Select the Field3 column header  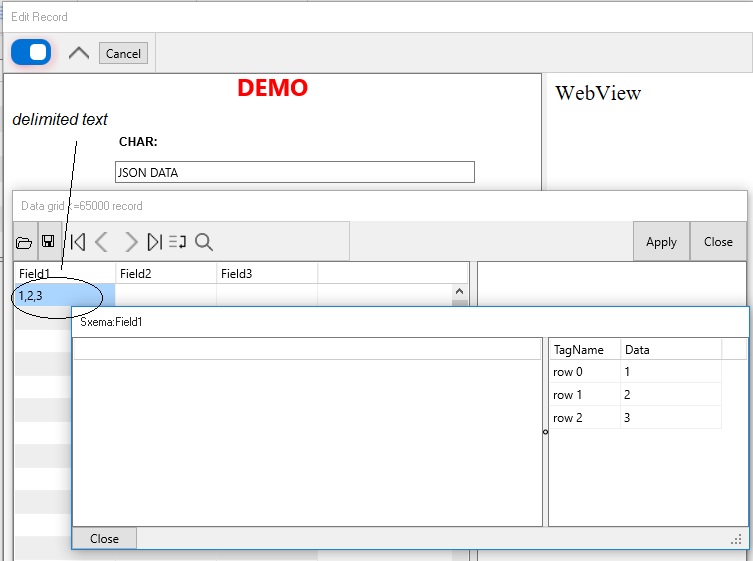click(267, 273)
